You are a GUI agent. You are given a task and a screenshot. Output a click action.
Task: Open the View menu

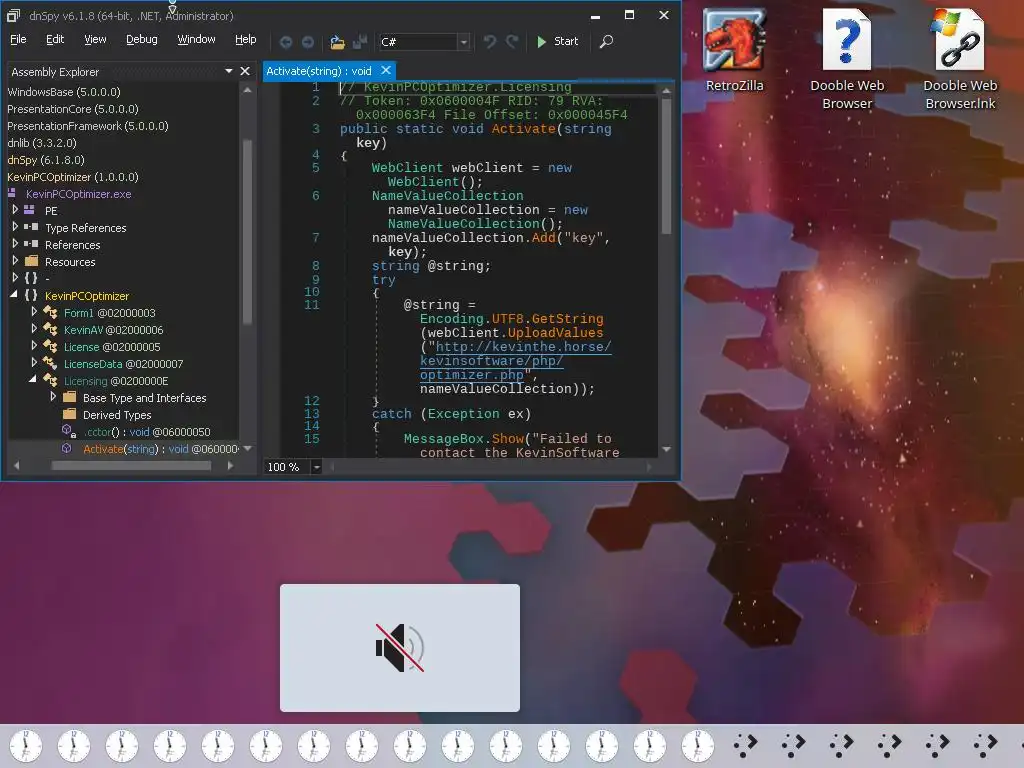point(95,39)
